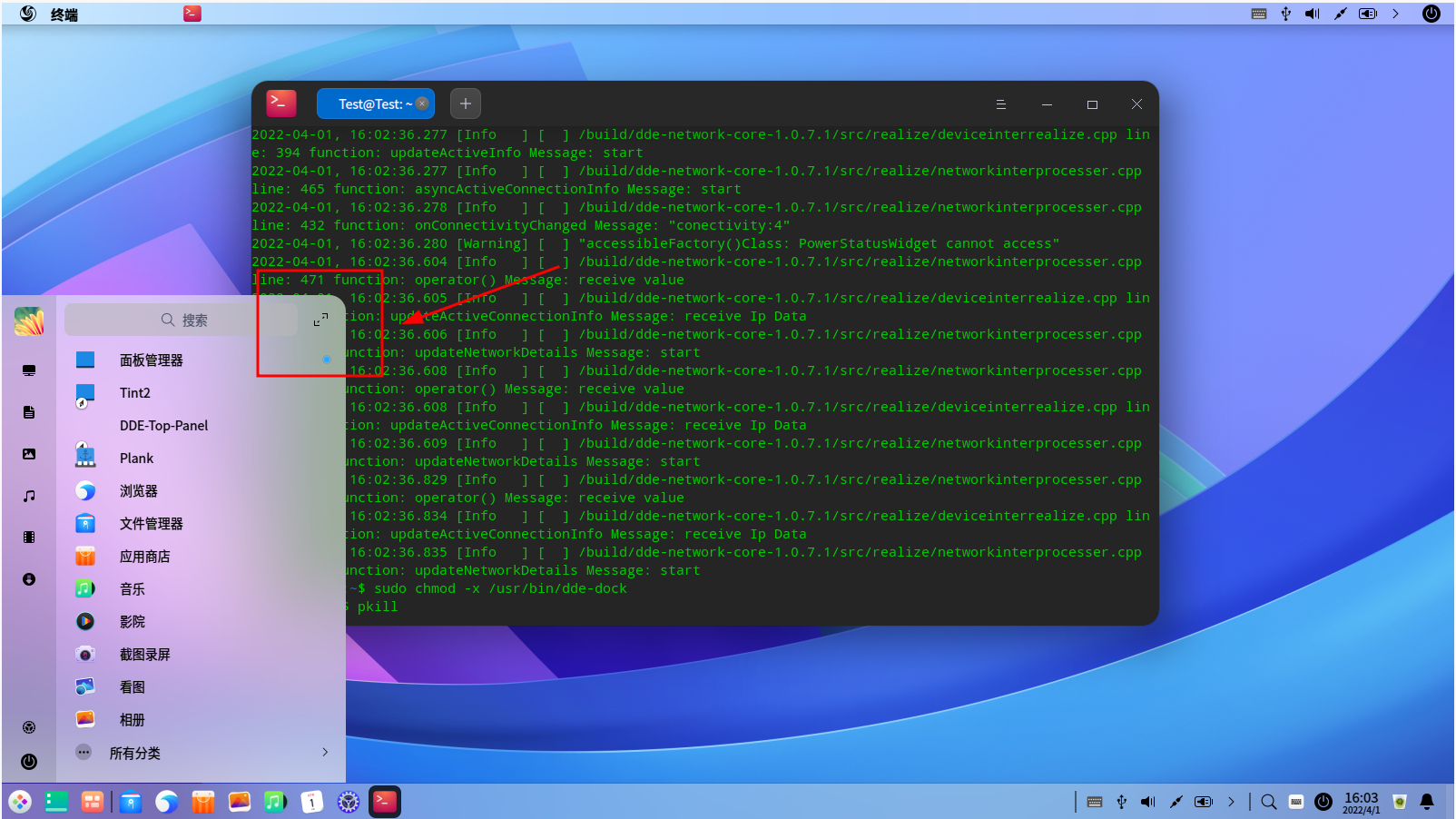Open 文件管理器 from launcher list
The image size is (1456, 819).
[202, 524]
